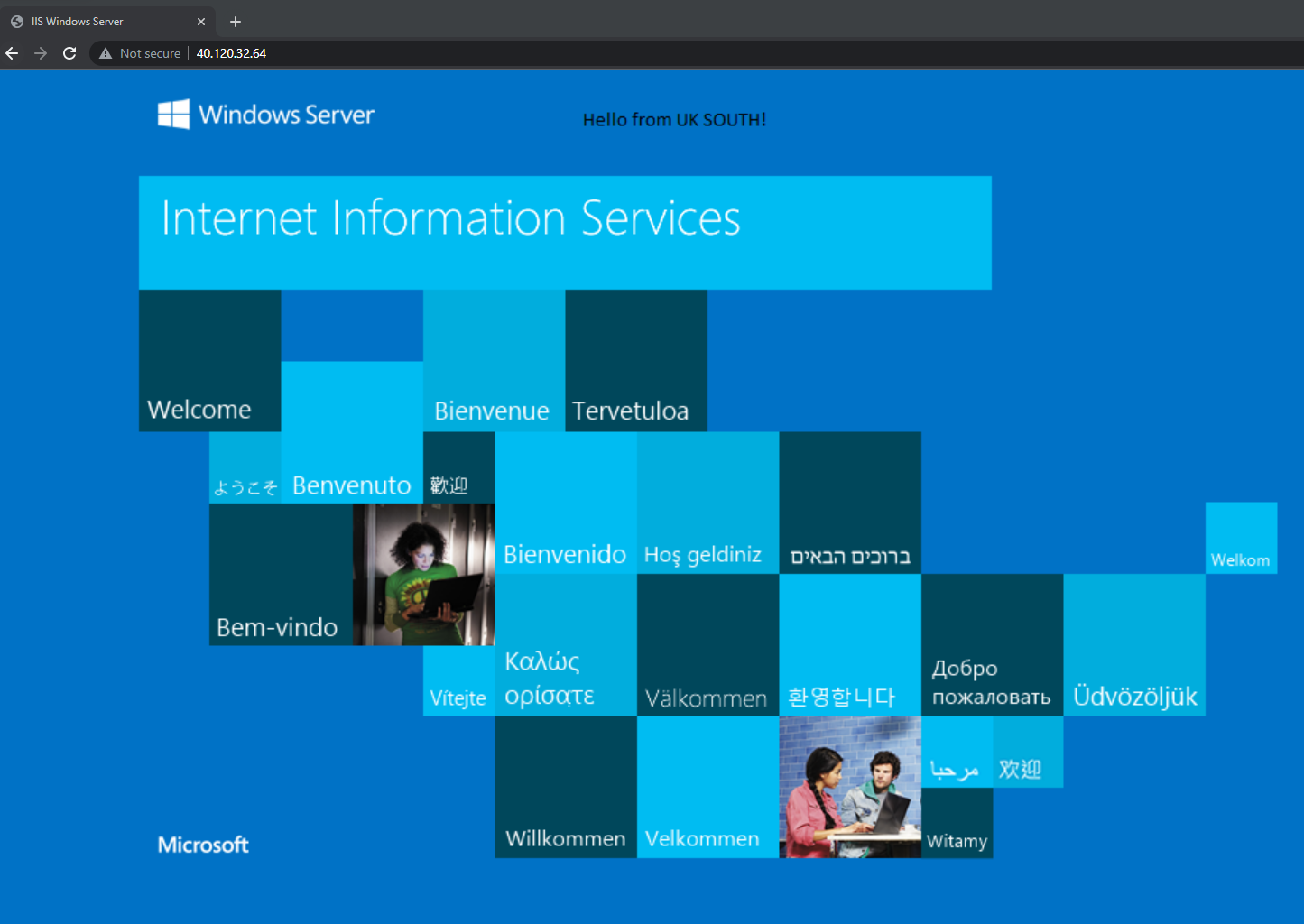Click the address bar showing 40.120.32.64
1304x924 pixels.
(x=695, y=53)
